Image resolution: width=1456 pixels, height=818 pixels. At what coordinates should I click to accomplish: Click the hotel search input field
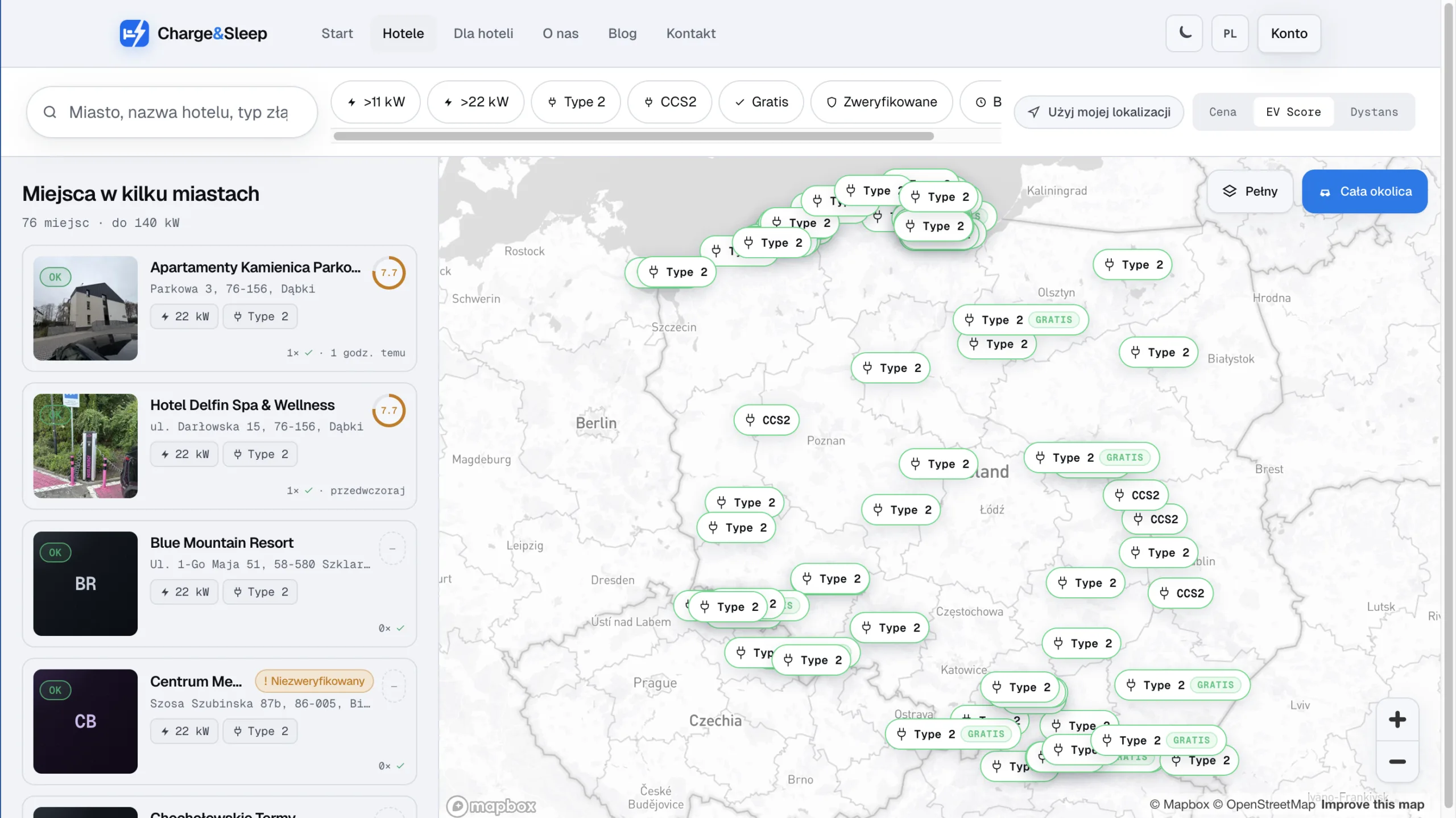[x=179, y=112]
